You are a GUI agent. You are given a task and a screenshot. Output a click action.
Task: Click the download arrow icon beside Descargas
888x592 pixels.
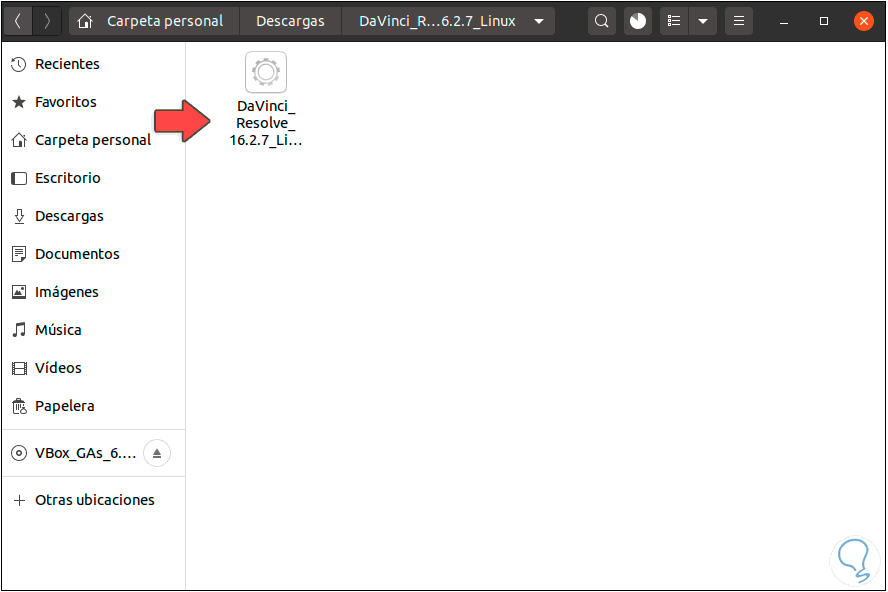coord(19,216)
